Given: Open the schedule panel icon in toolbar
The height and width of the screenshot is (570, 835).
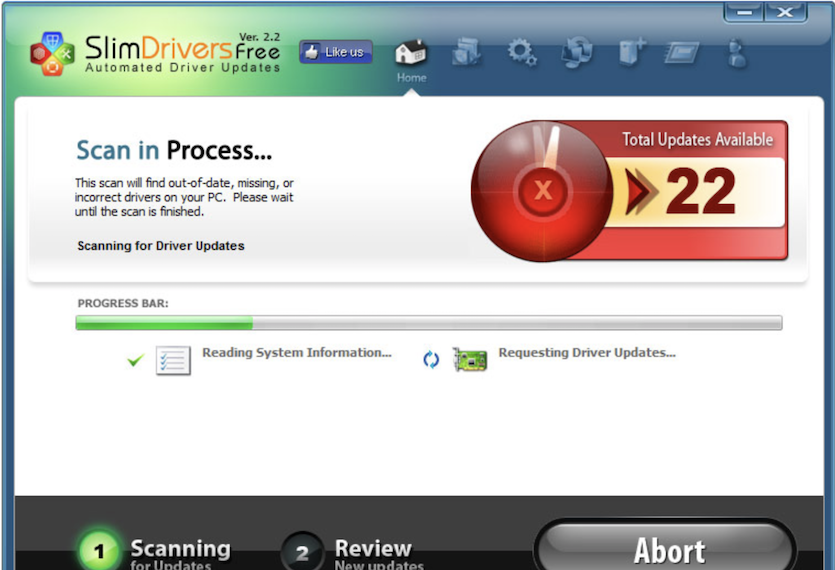Looking at the screenshot, I should pyautogui.click(x=682, y=53).
